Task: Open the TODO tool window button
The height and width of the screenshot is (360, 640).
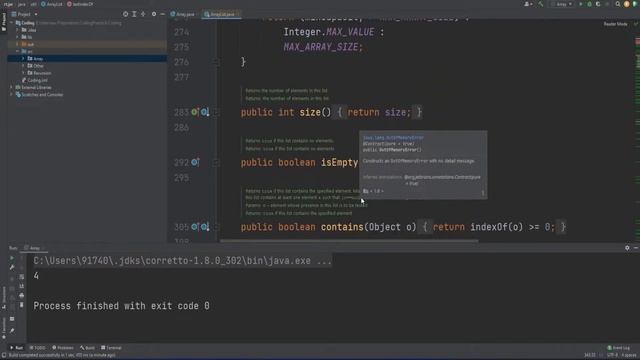Action: point(38,348)
